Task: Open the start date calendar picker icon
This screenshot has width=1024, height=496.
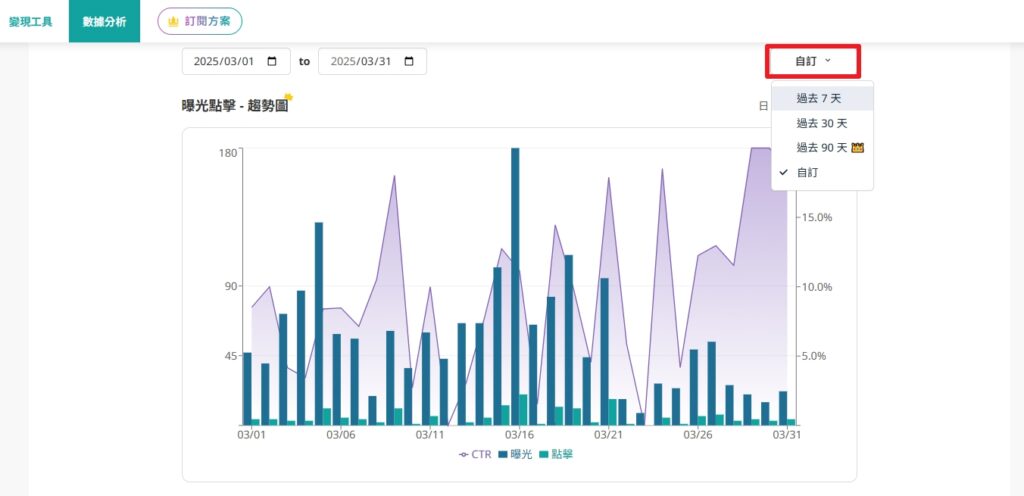Action: click(x=272, y=62)
